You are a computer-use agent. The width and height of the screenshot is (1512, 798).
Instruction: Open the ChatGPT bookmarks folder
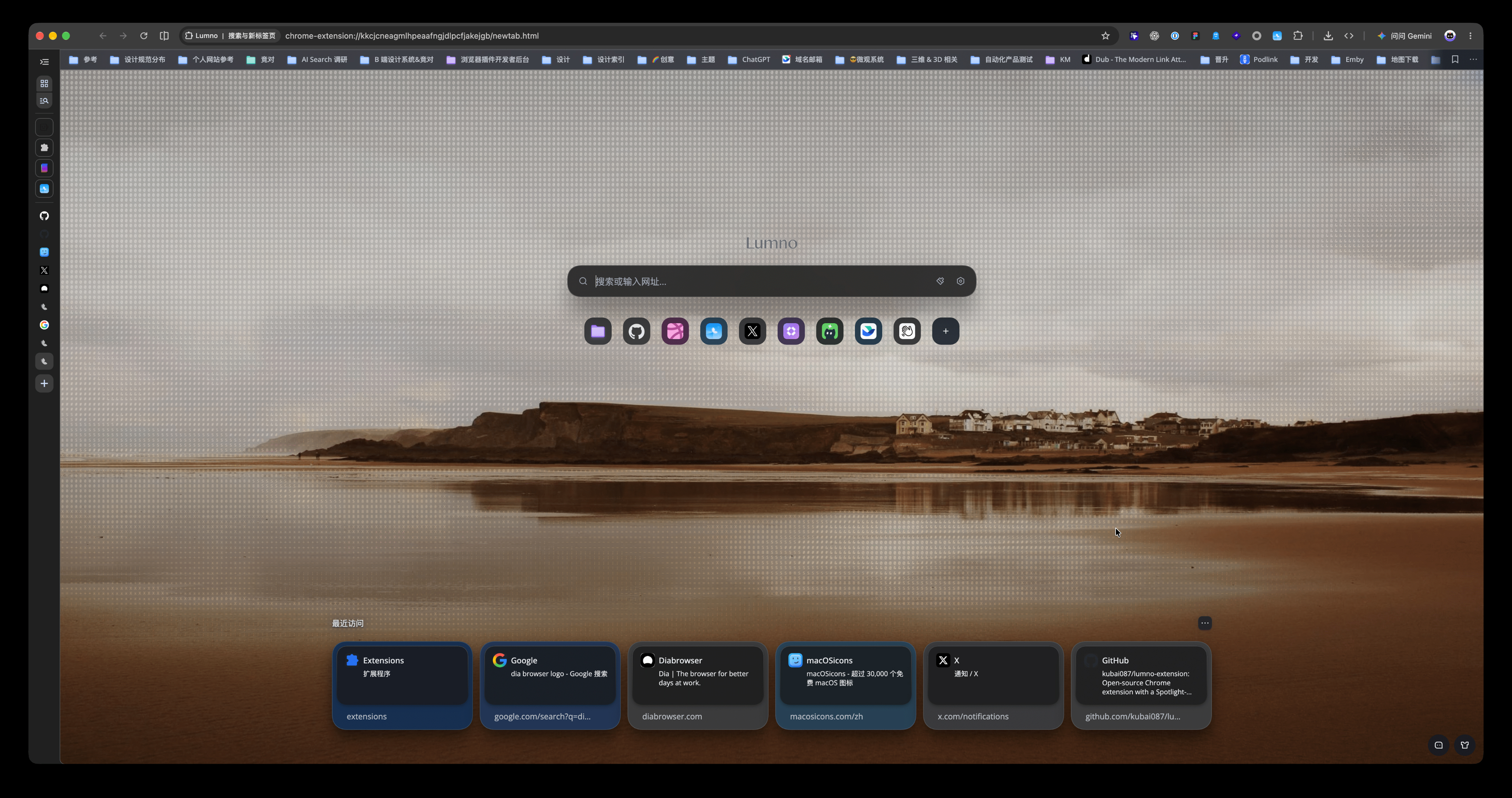point(749,59)
